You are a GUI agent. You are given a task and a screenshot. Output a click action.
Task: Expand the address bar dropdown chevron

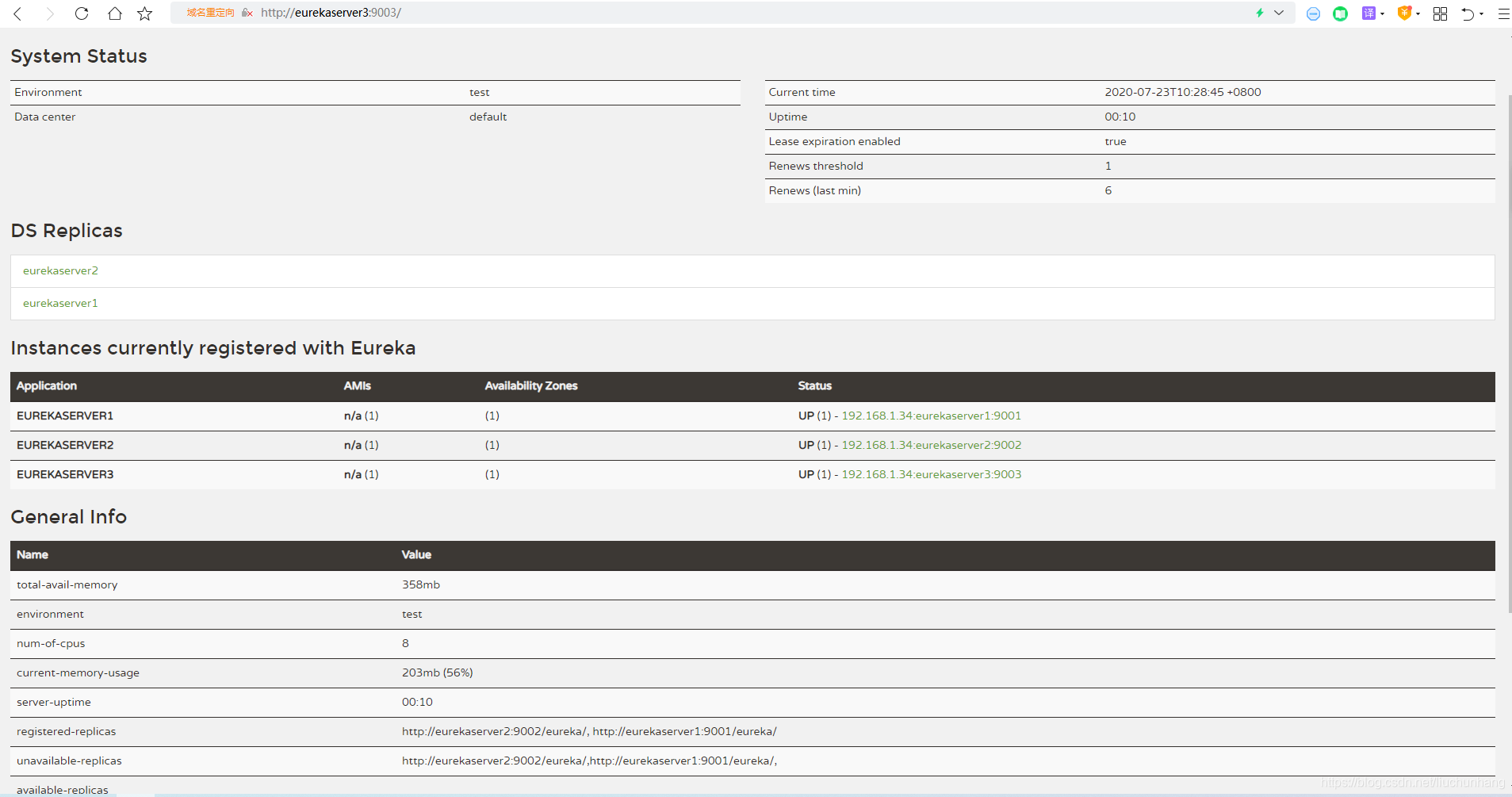[1279, 13]
